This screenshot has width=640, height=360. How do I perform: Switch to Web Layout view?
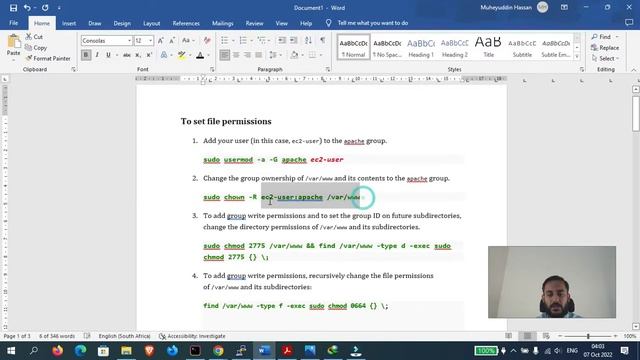pos(546,336)
